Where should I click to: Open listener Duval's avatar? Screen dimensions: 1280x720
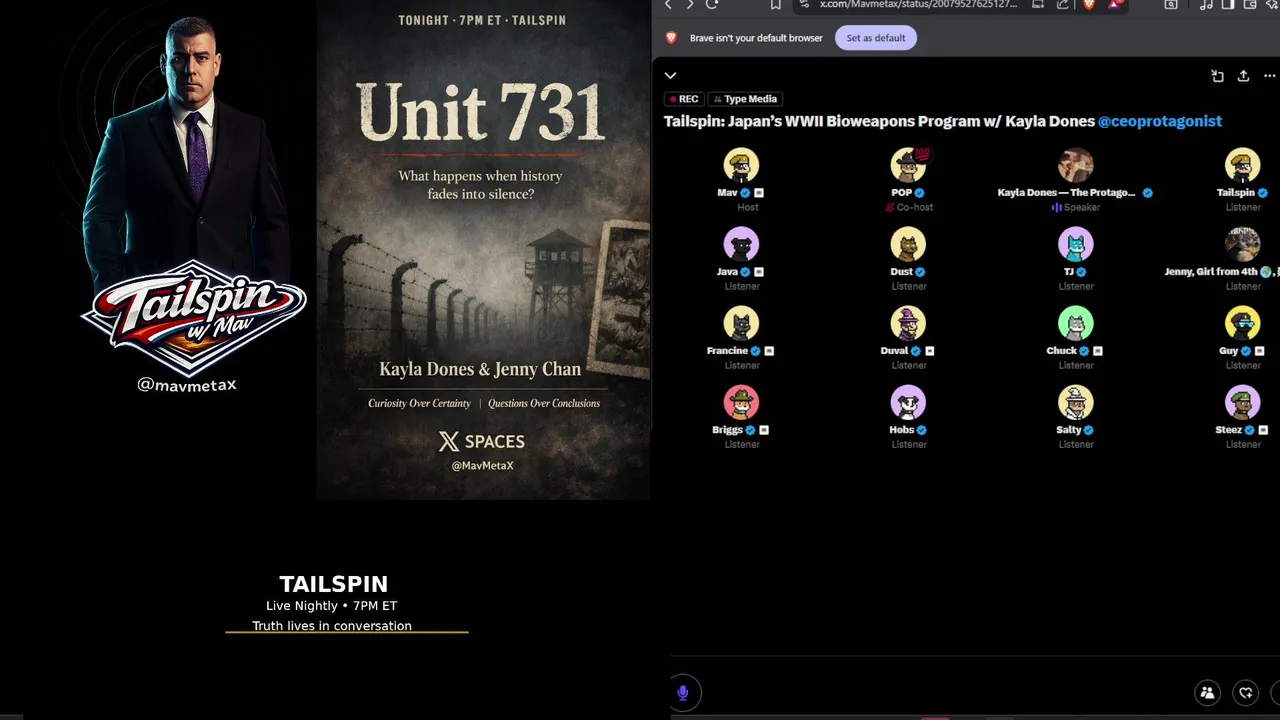(908, 324)
